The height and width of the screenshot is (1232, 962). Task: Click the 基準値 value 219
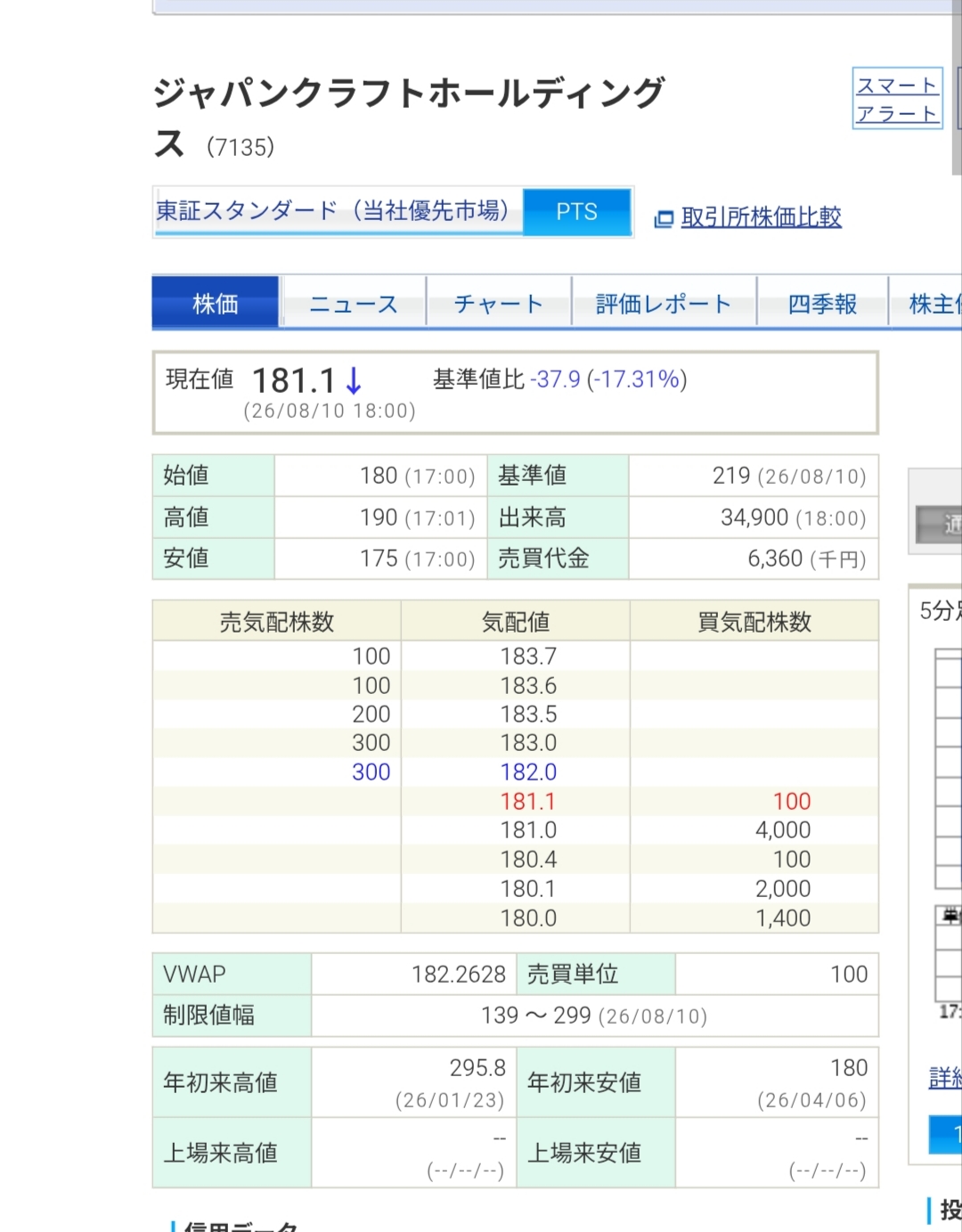point(731,476)
